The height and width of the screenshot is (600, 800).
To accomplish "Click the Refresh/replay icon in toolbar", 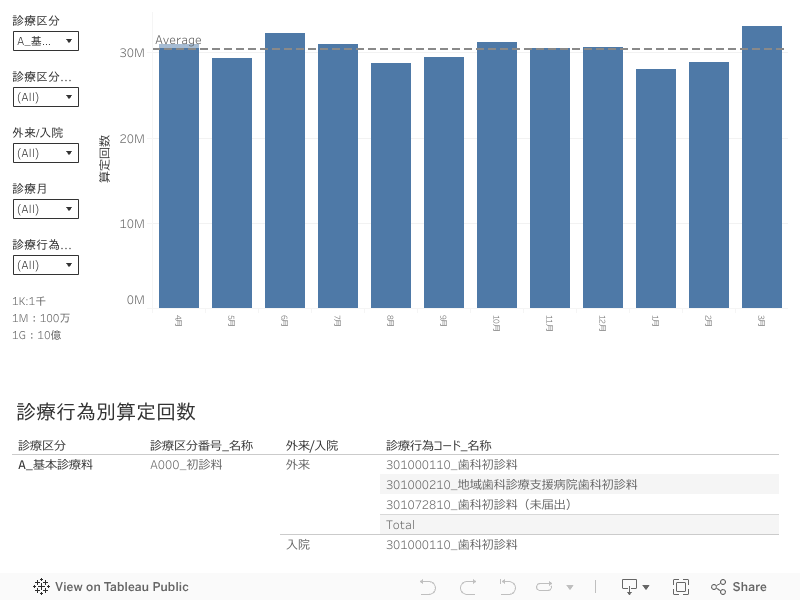I will [544, 587].
